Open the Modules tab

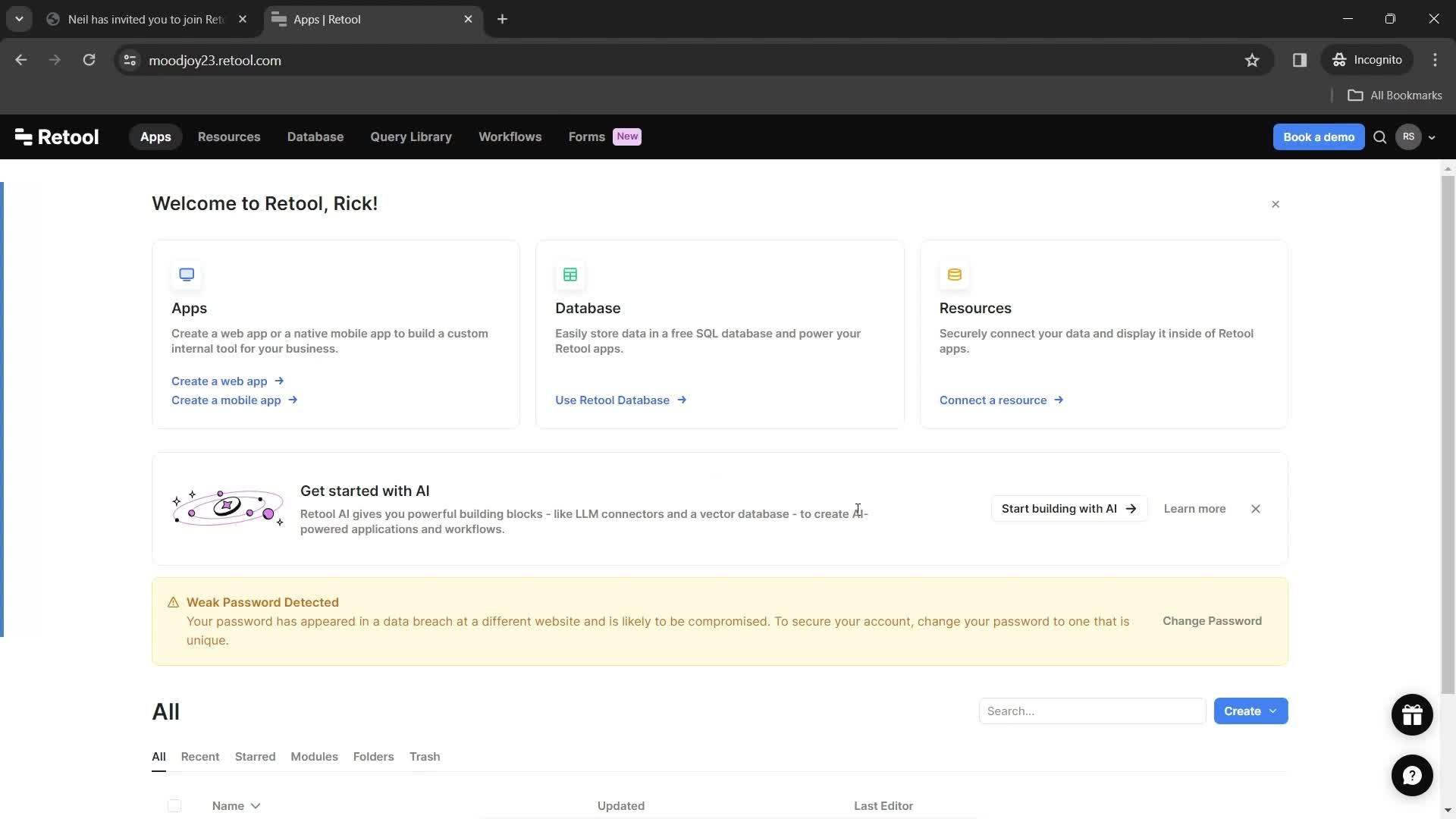pyautogui.click(x=314, y=757)
